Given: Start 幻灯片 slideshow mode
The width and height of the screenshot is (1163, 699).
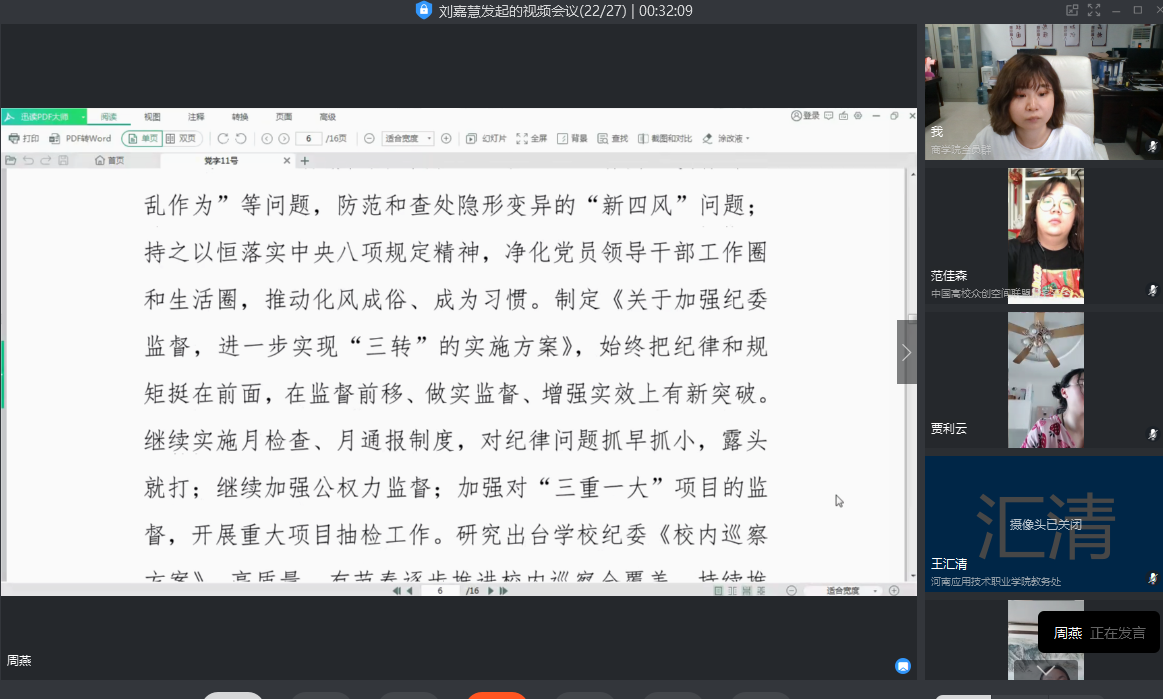Looking at the screenshot, I should click(x=487, y=139).
